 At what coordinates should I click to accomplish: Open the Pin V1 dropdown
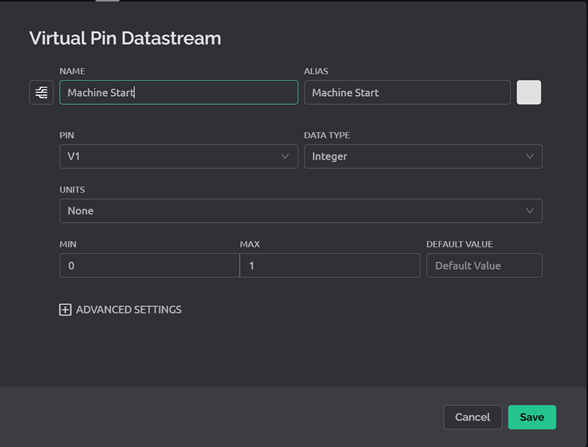click(x=179, y=156)
